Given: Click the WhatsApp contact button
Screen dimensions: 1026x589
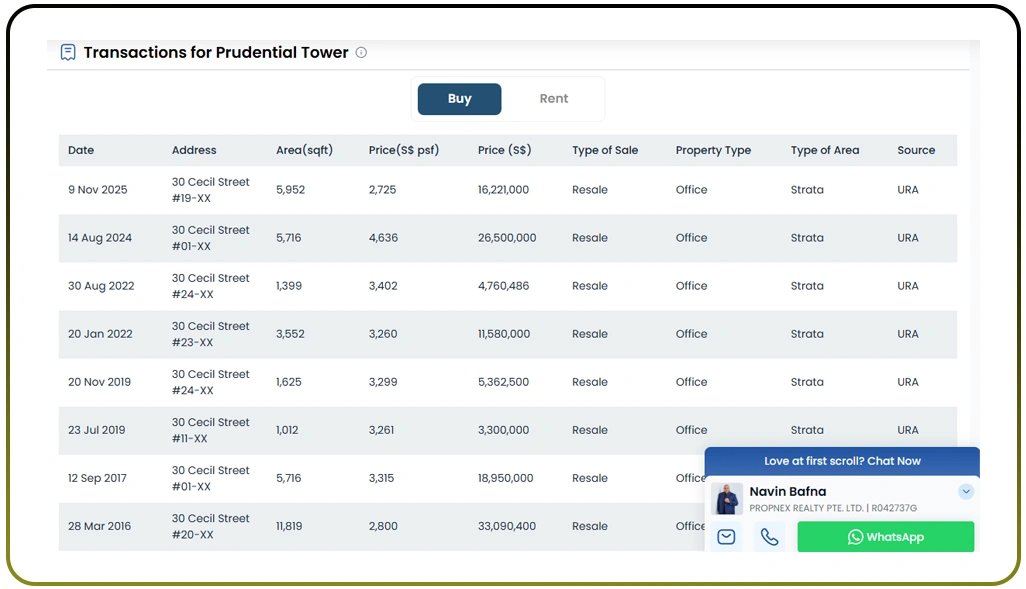Looking at the screenshot, I should (x=885, y=537).
